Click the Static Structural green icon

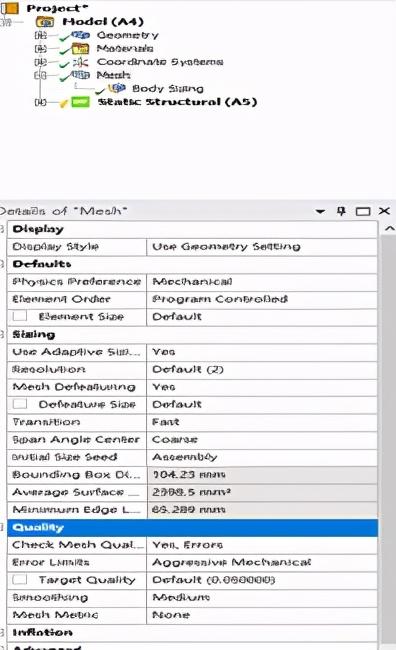(80, 102)
